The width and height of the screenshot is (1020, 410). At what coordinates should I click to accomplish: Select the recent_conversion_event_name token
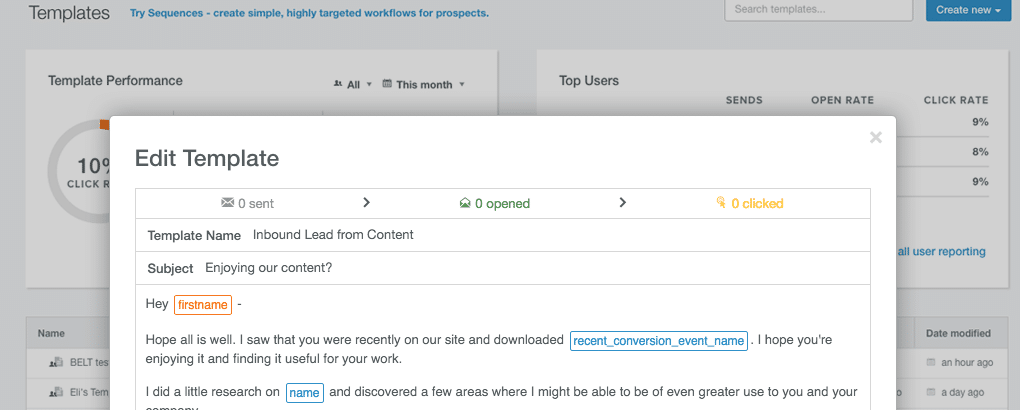click(658, 341)
